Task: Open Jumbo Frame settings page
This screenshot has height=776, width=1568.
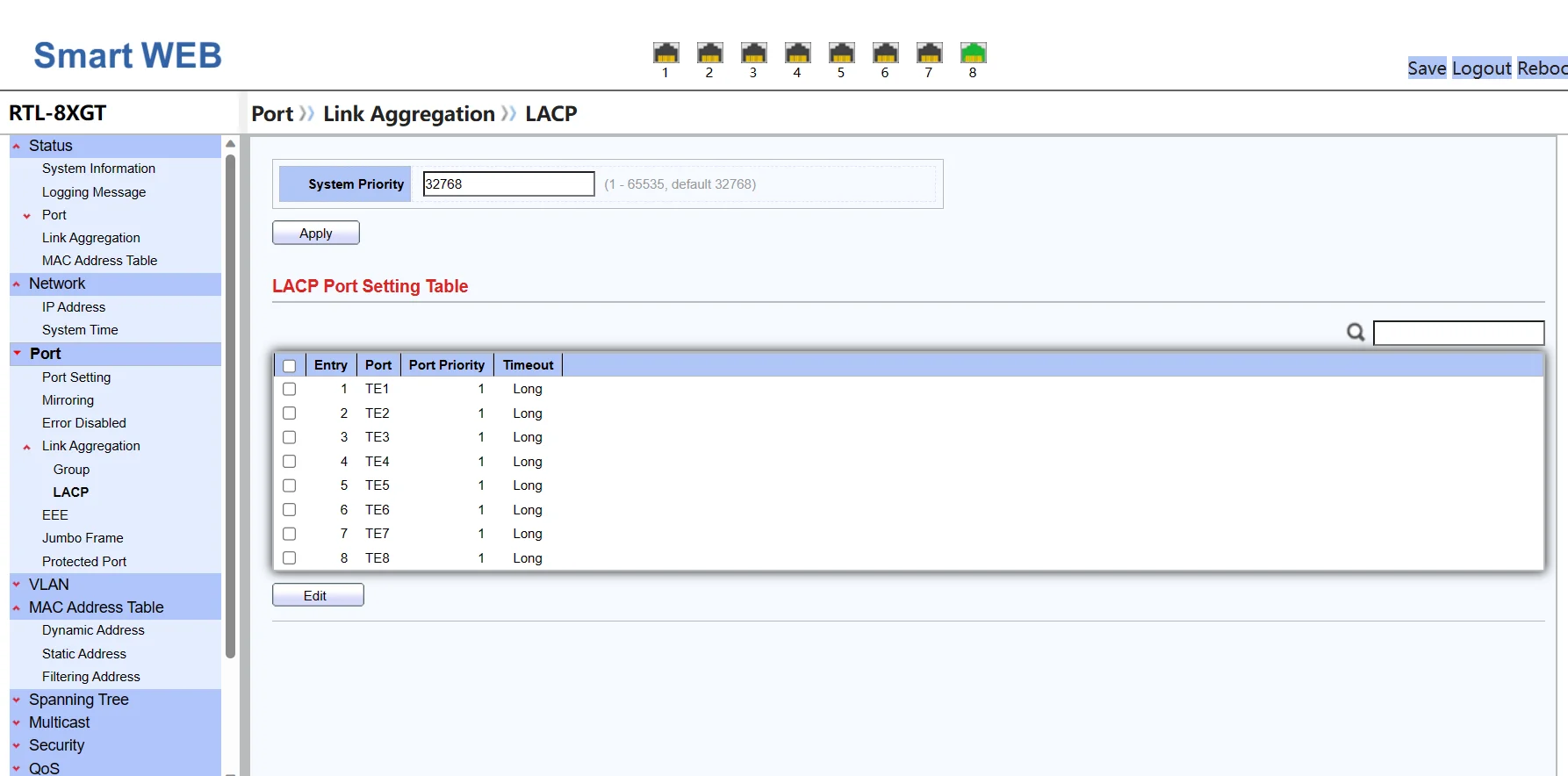Action: 83,538
